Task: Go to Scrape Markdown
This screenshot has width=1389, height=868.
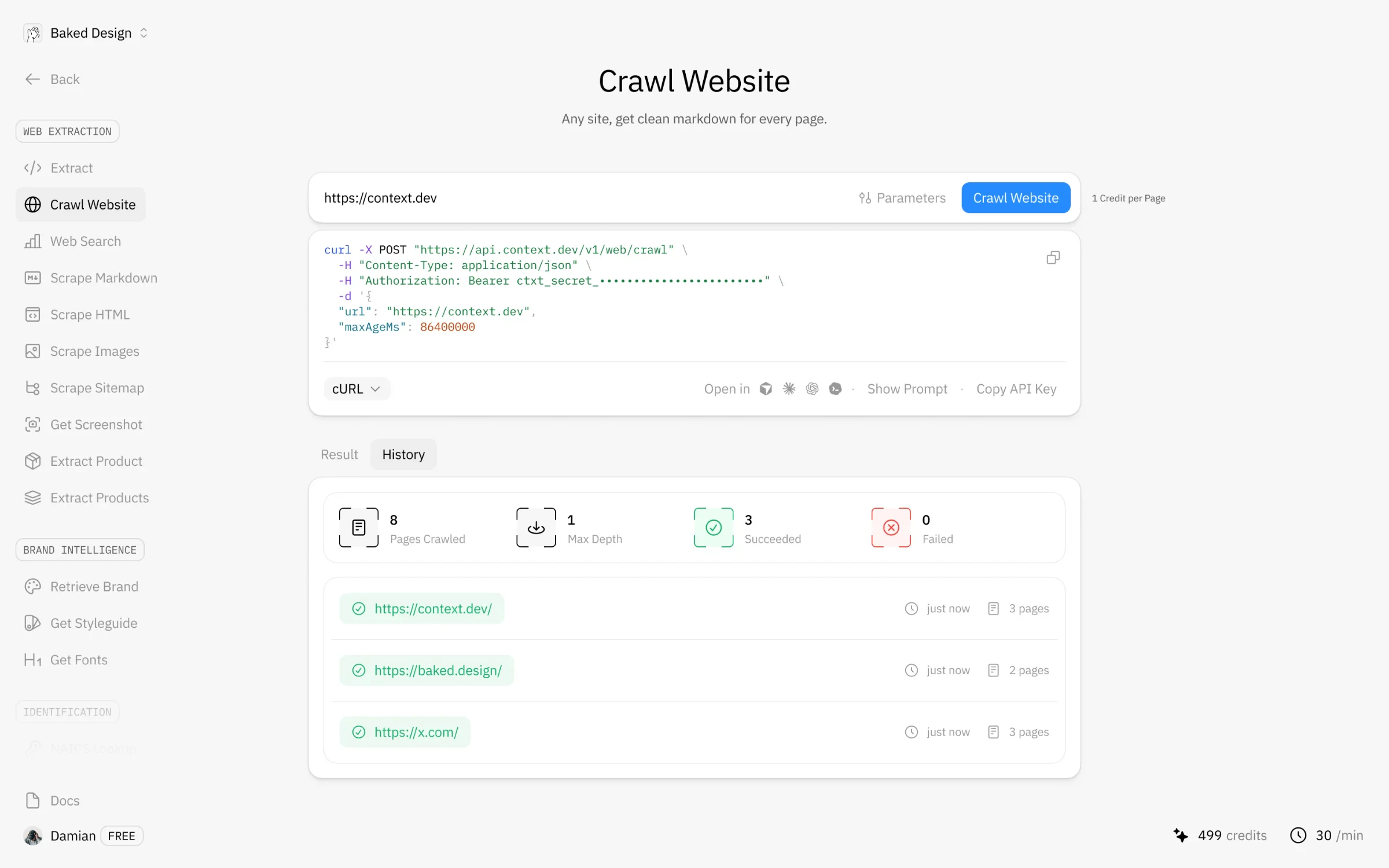Action: pyautogui.click(x=90, y=278)
